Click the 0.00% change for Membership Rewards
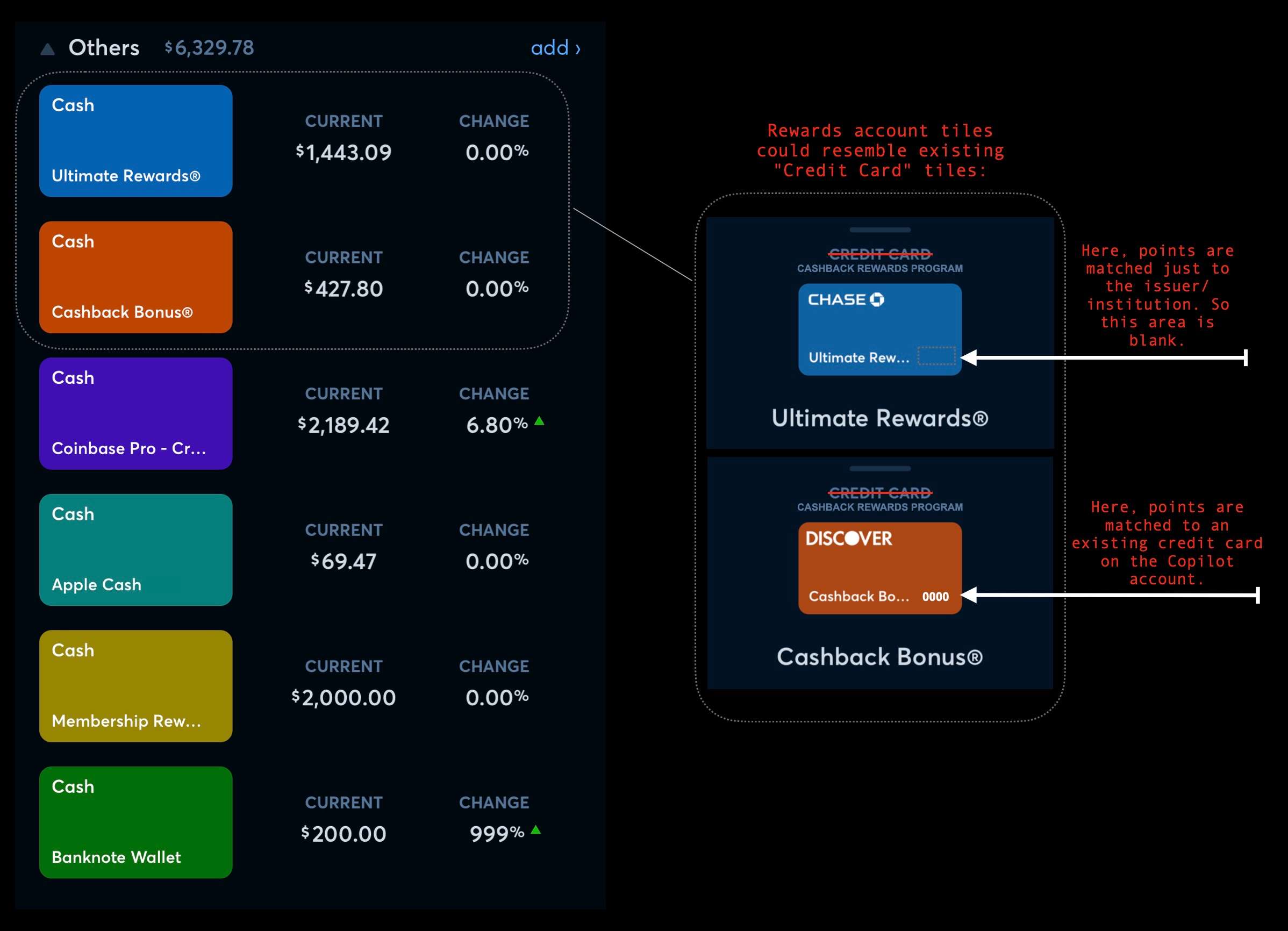 (497, 698)
